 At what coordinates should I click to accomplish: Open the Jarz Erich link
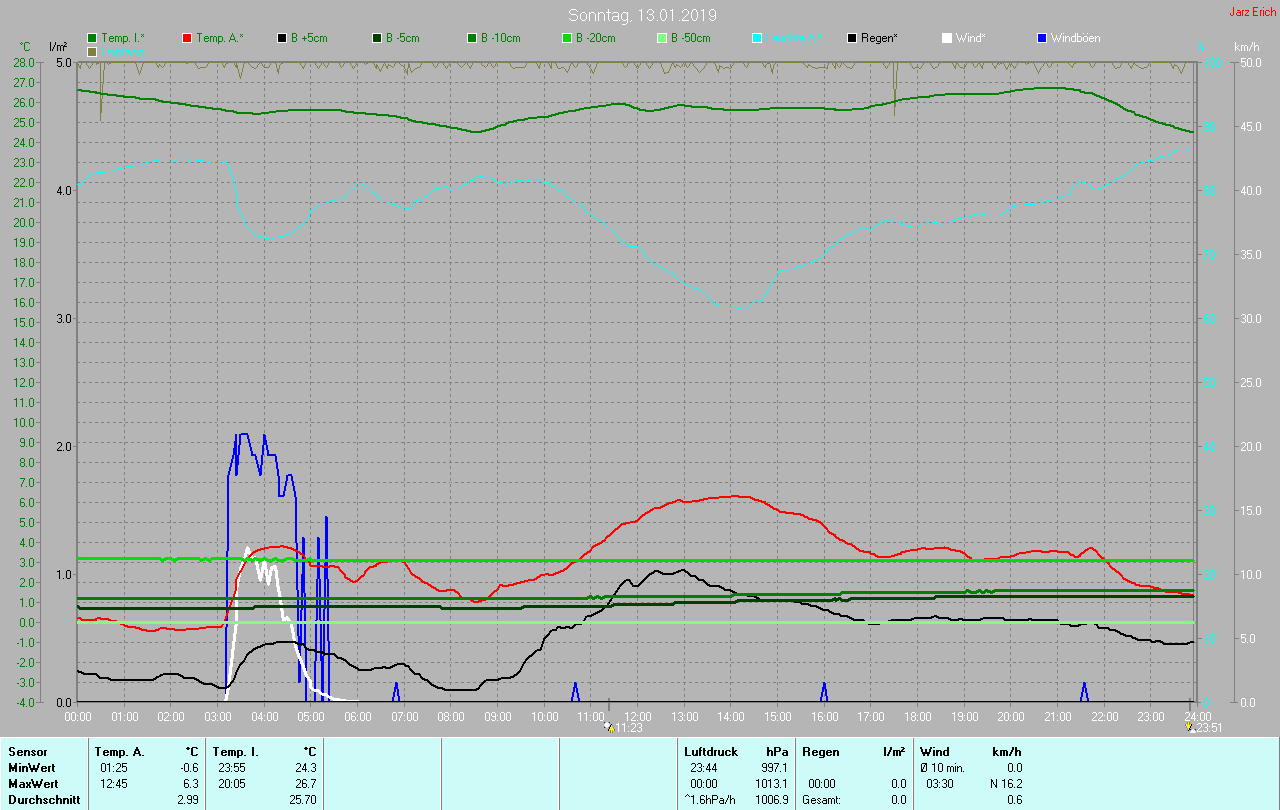coord(1252,12)
